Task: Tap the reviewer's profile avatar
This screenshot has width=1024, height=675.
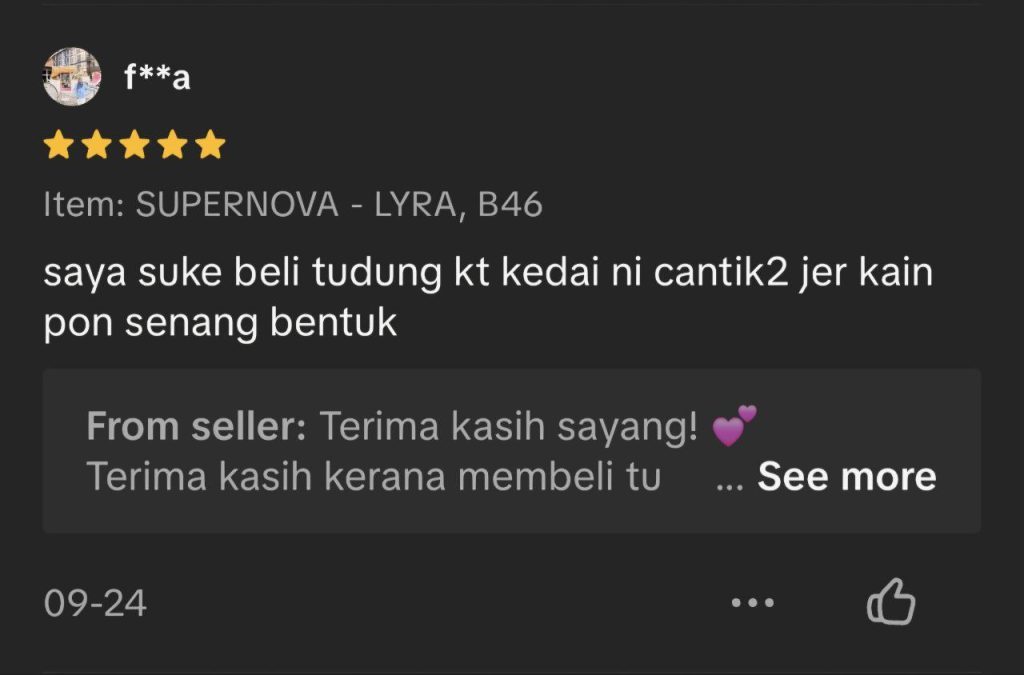Action: 72,76
